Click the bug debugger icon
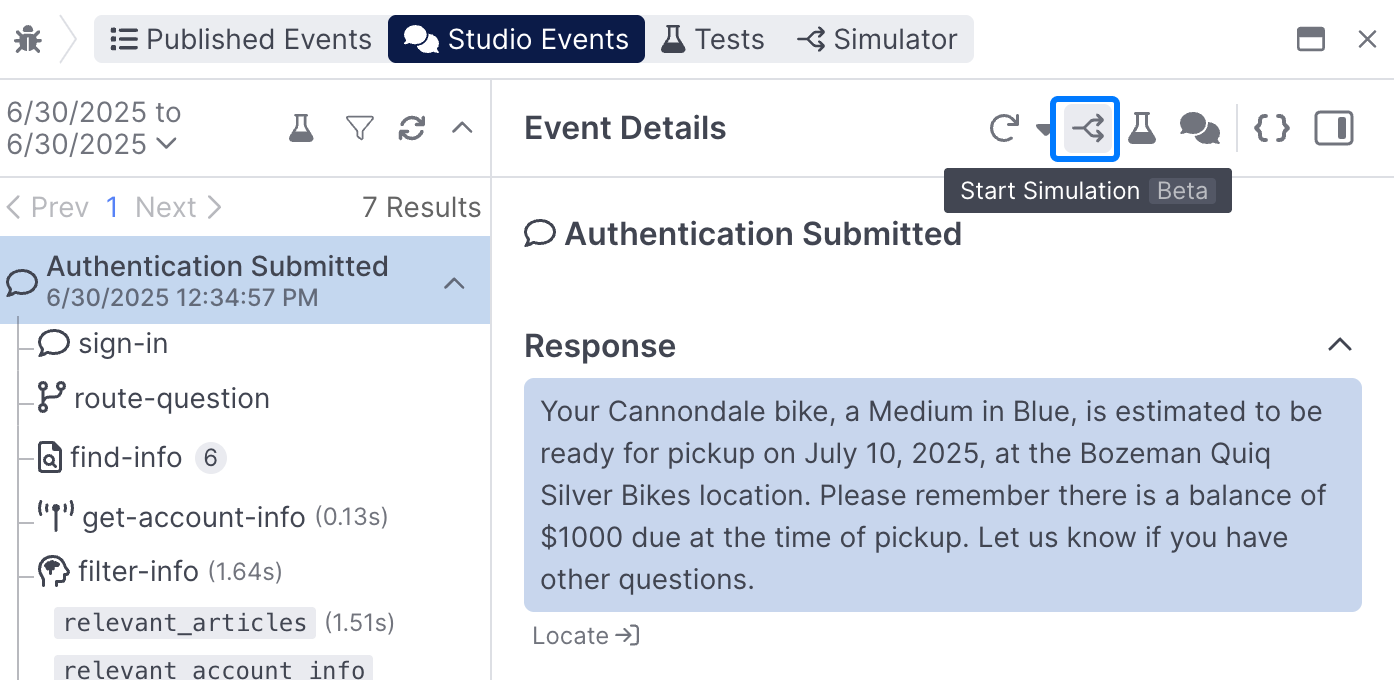The width and height of the screenshot is (1394, 680). (x=28, y=40)
